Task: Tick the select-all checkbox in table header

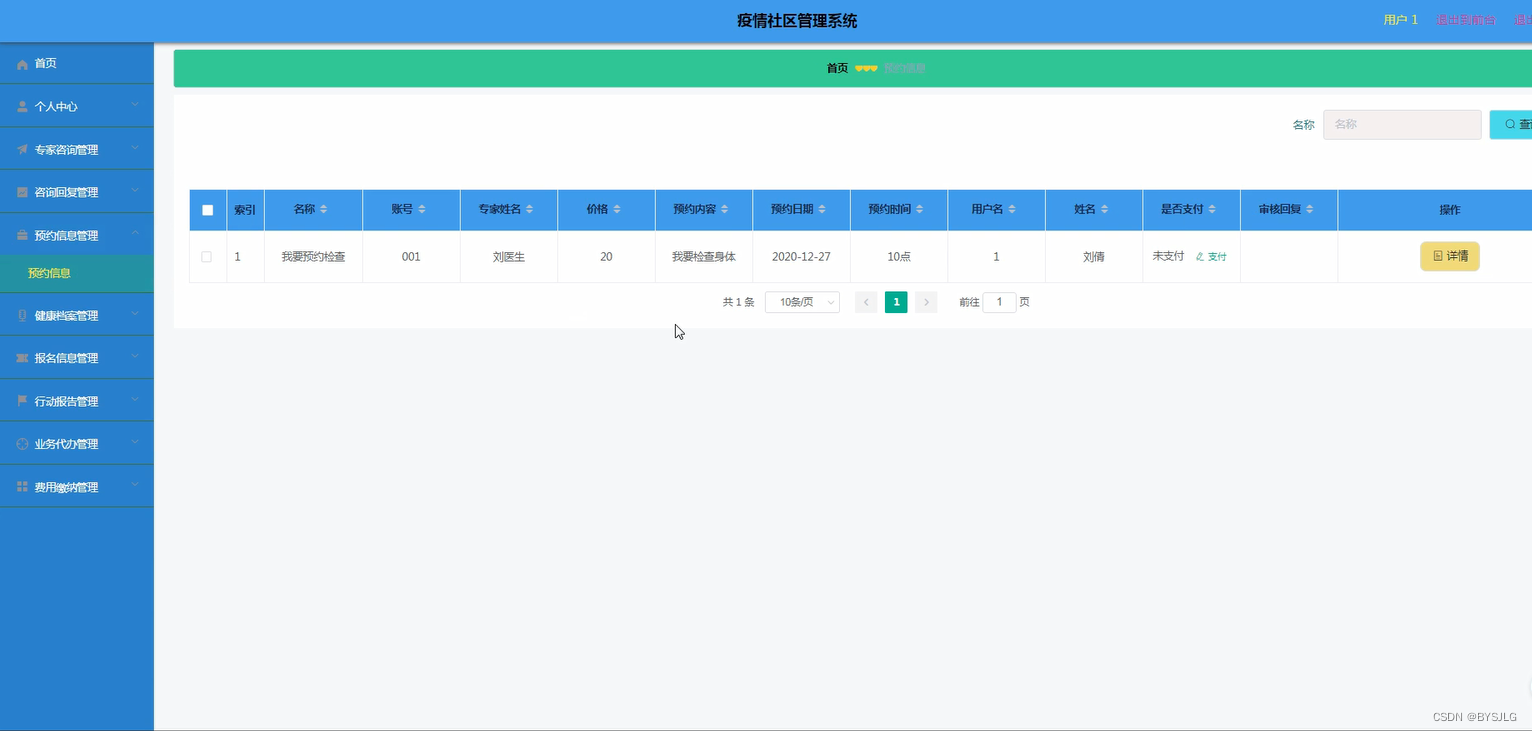Action: coord(207,210)
